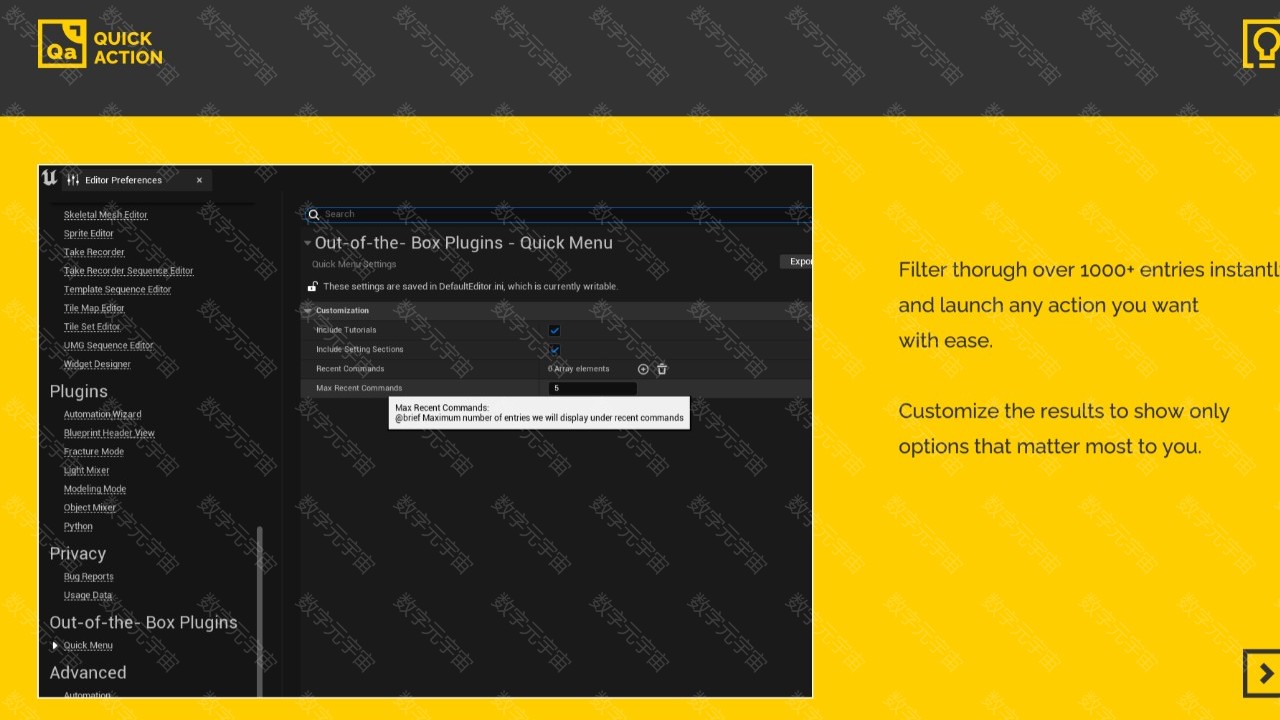Click the Search settings field
Viewport: 1280px width, 720px height.
pos(558,214)
